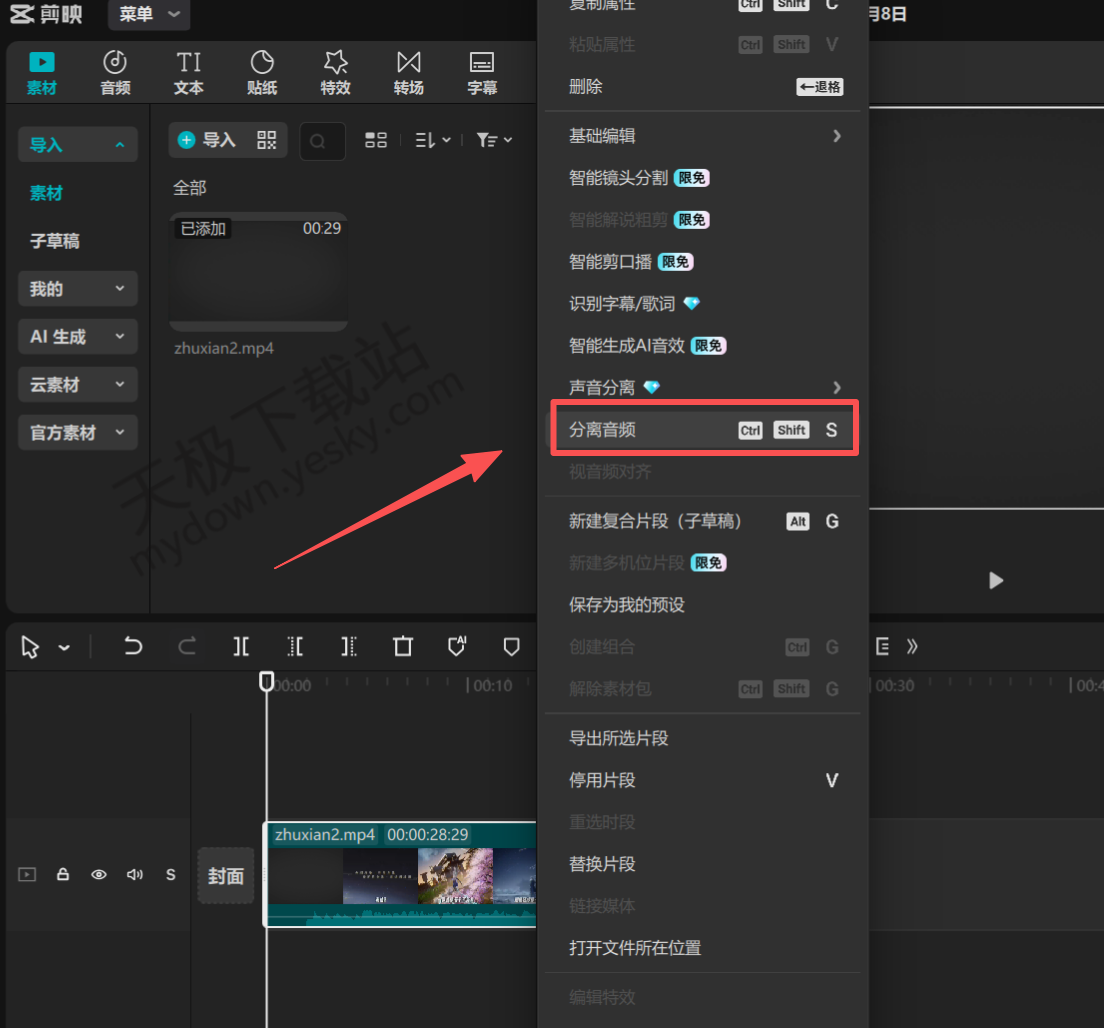The width and height of the screenshot is (1104, 1028).
Task: Click the undo arrow in timeline toolbar
Action: point(133,647)
